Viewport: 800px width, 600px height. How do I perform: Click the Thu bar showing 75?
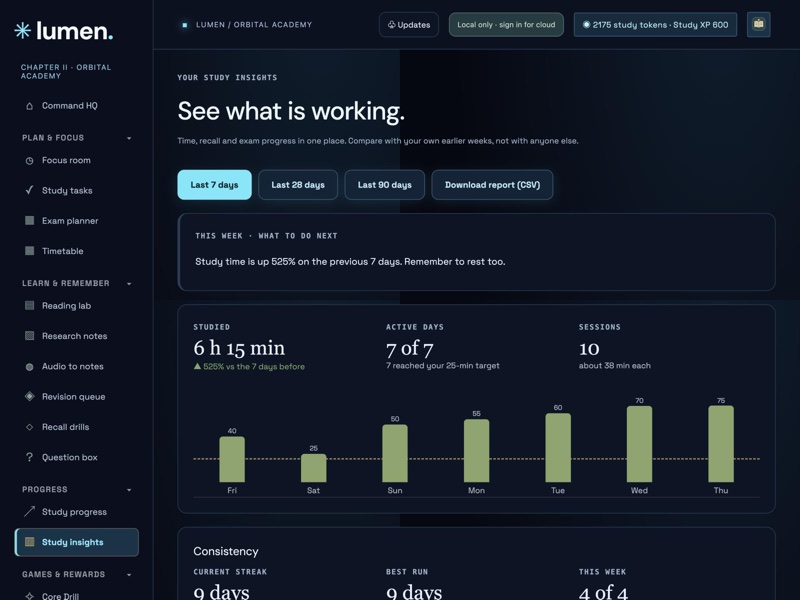click(721, 444)
